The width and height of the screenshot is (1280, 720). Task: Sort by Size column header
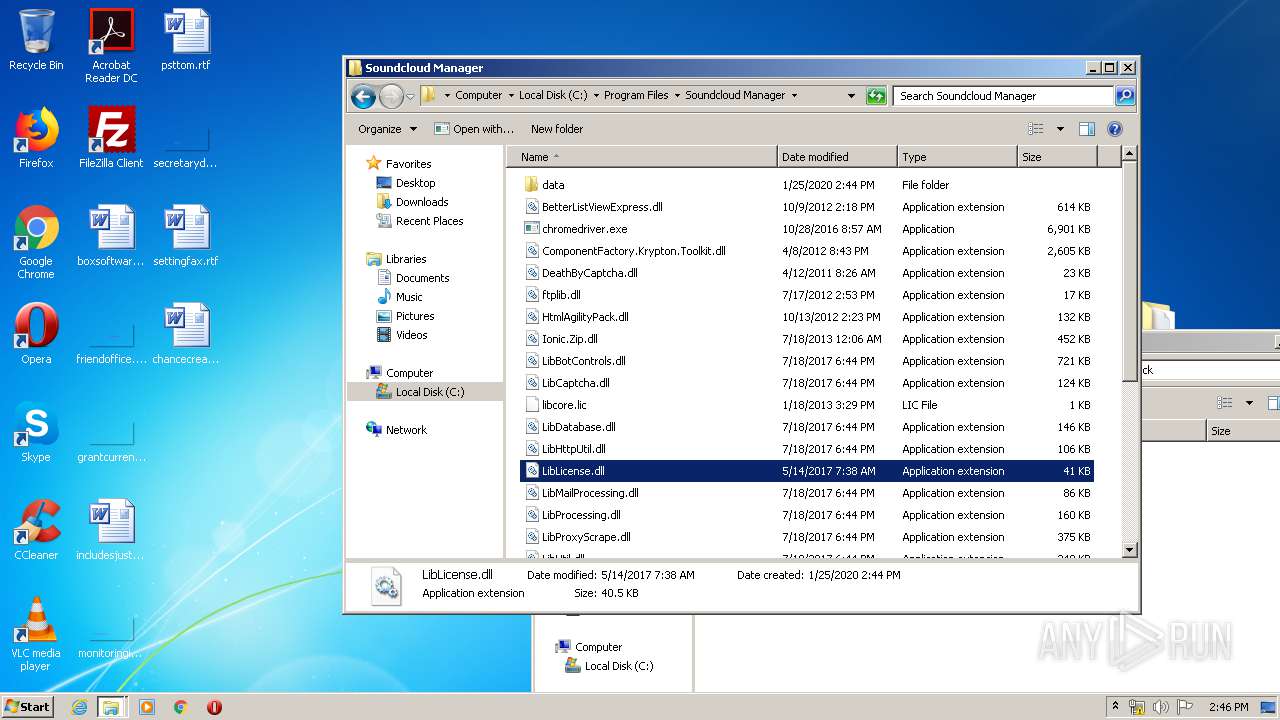click(x=1057, y=157)
